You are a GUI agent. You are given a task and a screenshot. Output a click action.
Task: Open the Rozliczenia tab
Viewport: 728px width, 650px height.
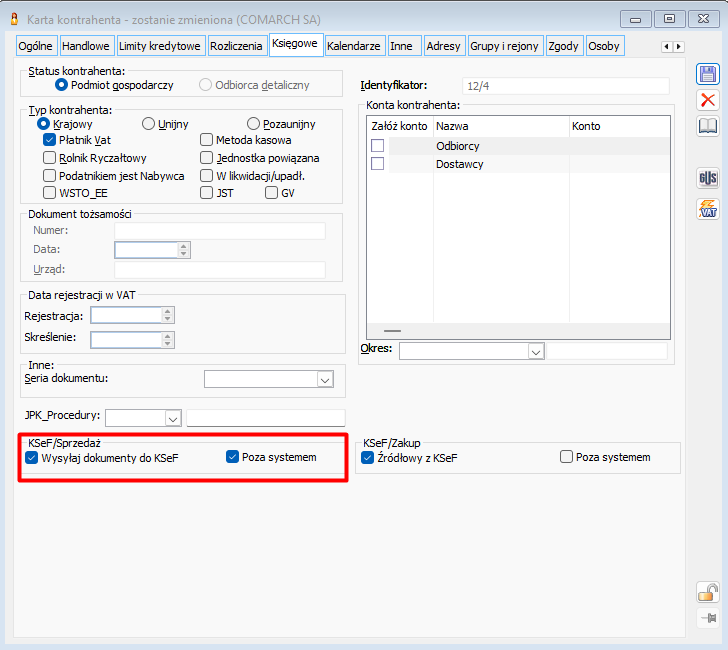[x=236, y=46]
